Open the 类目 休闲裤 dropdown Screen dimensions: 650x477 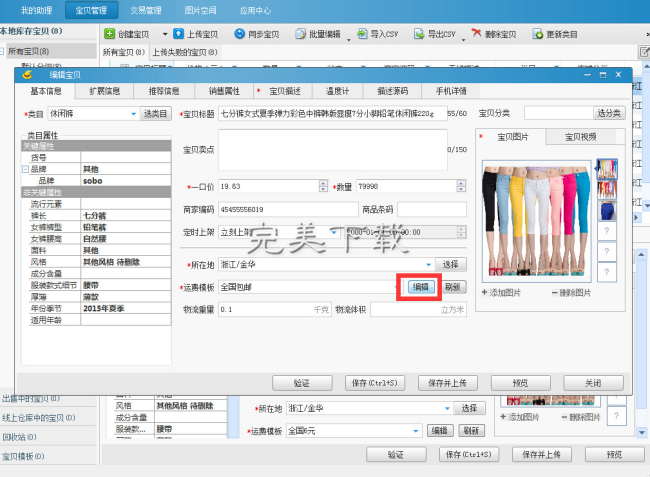coord(133,114)
